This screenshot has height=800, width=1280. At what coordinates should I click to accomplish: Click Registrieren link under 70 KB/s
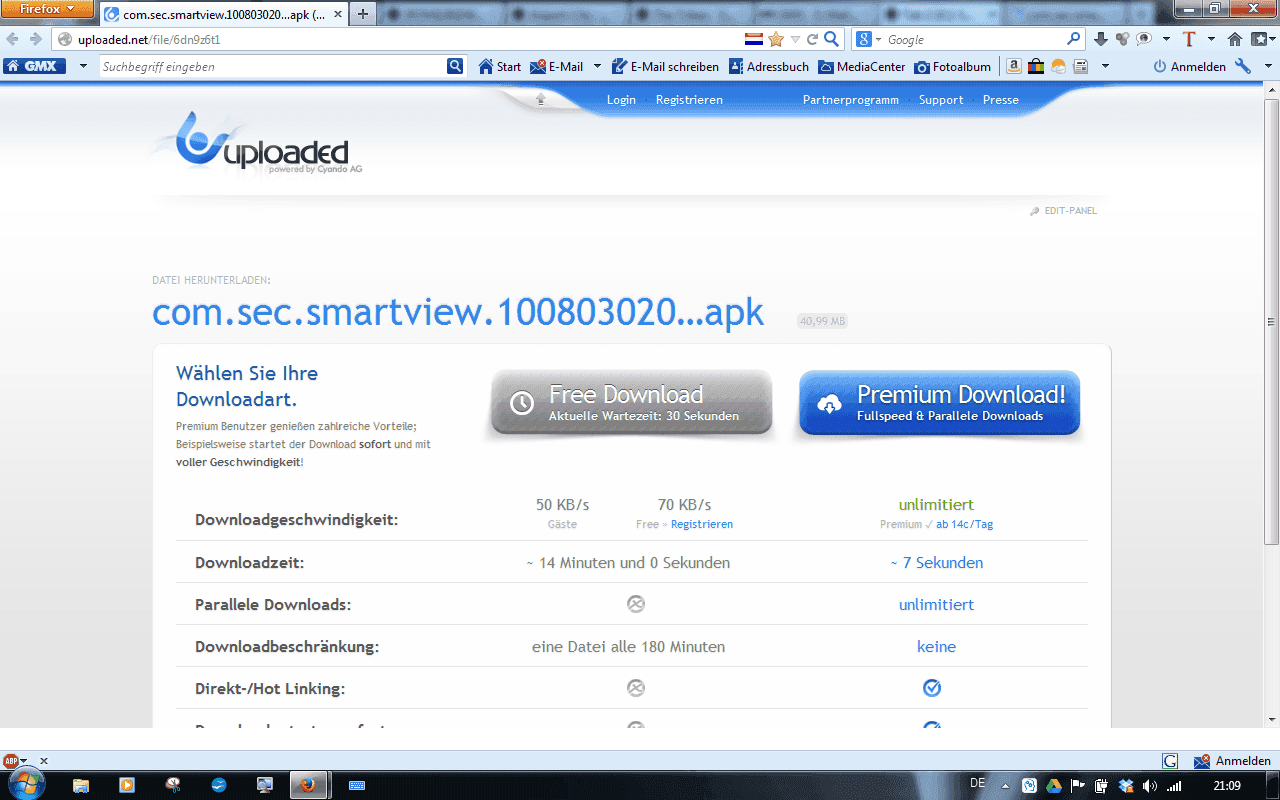[x=702, y=524]
